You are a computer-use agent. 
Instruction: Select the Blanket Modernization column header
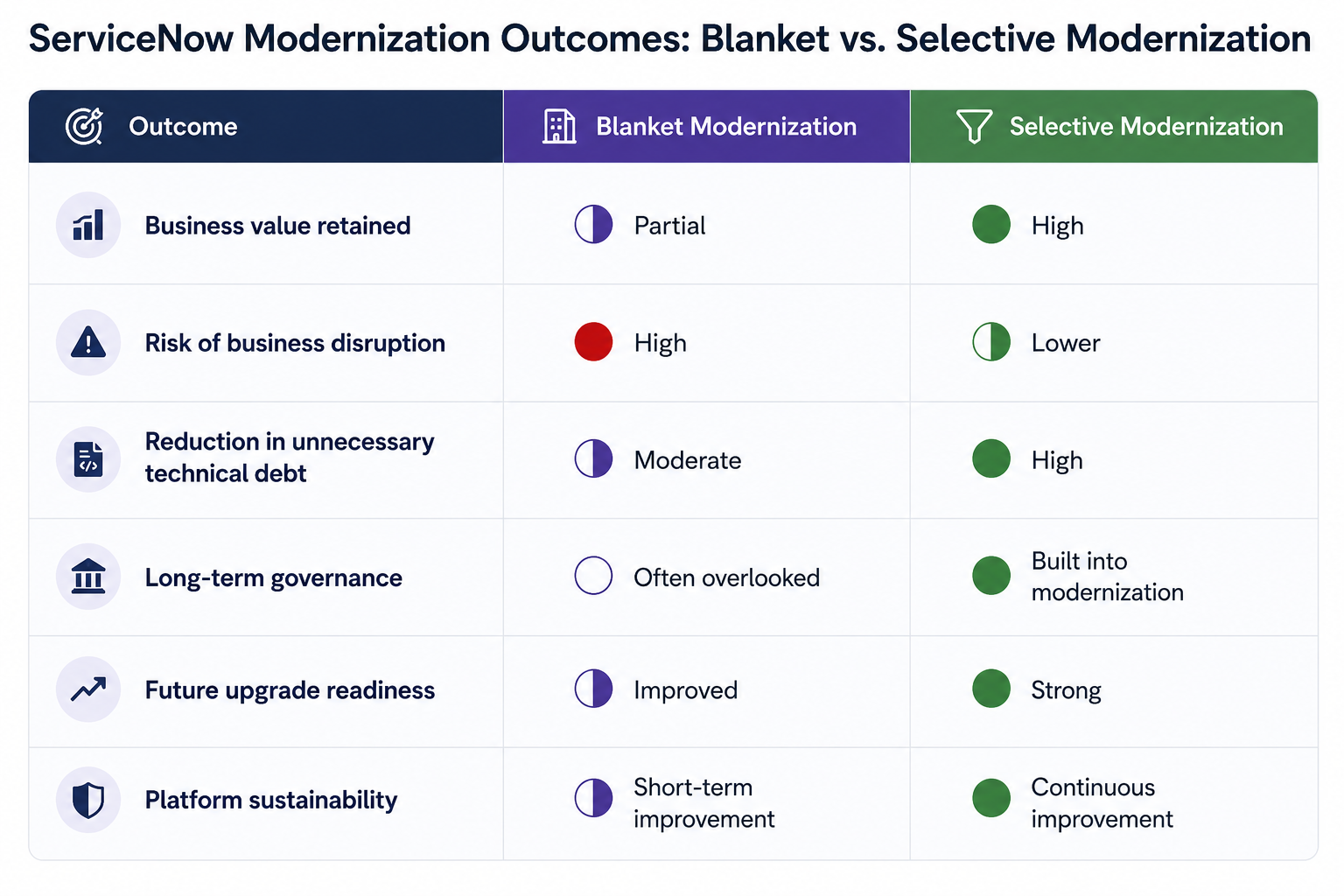click(707, 126)
